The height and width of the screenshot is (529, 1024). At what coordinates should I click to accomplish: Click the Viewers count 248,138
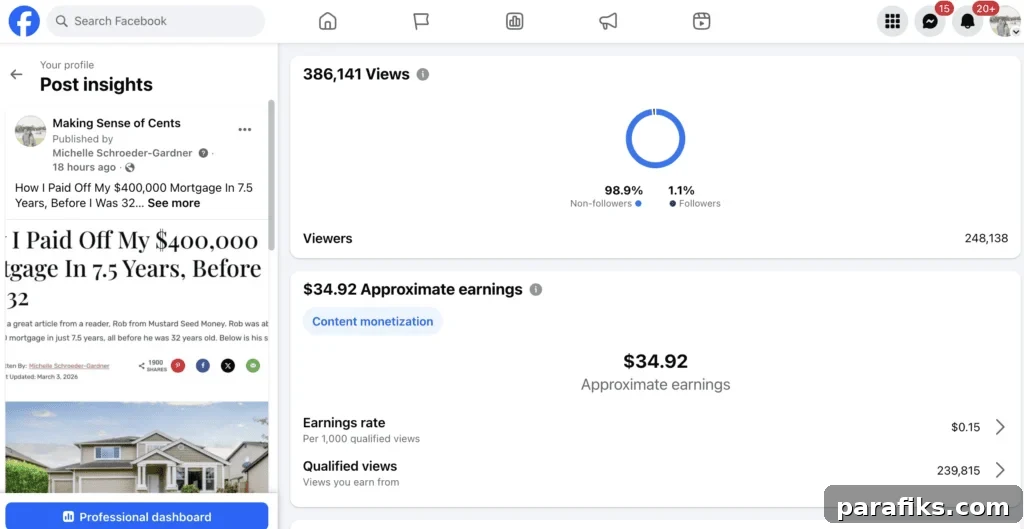[x=986, y=238]
